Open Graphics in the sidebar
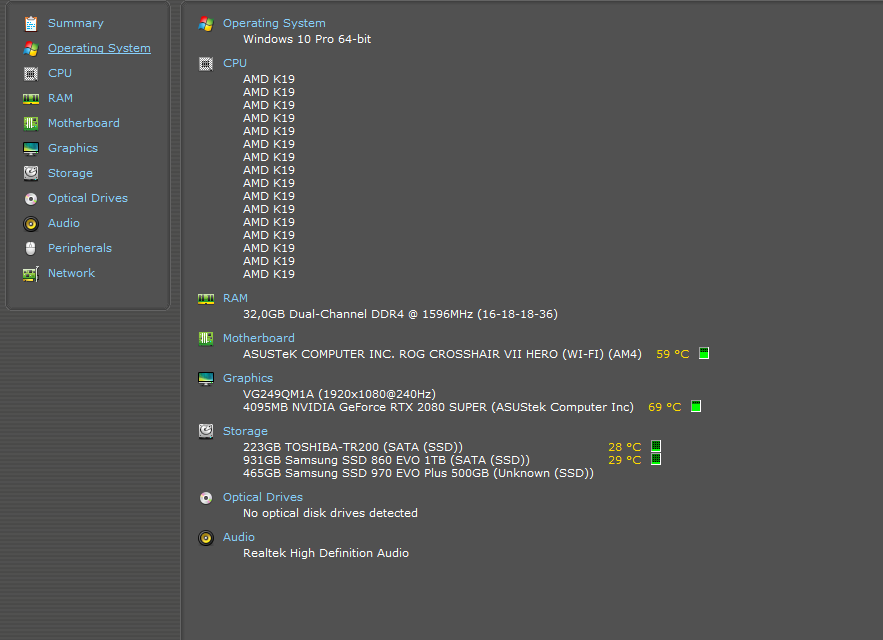The height and width of the screenshot is (640, 883). point(73,148)
